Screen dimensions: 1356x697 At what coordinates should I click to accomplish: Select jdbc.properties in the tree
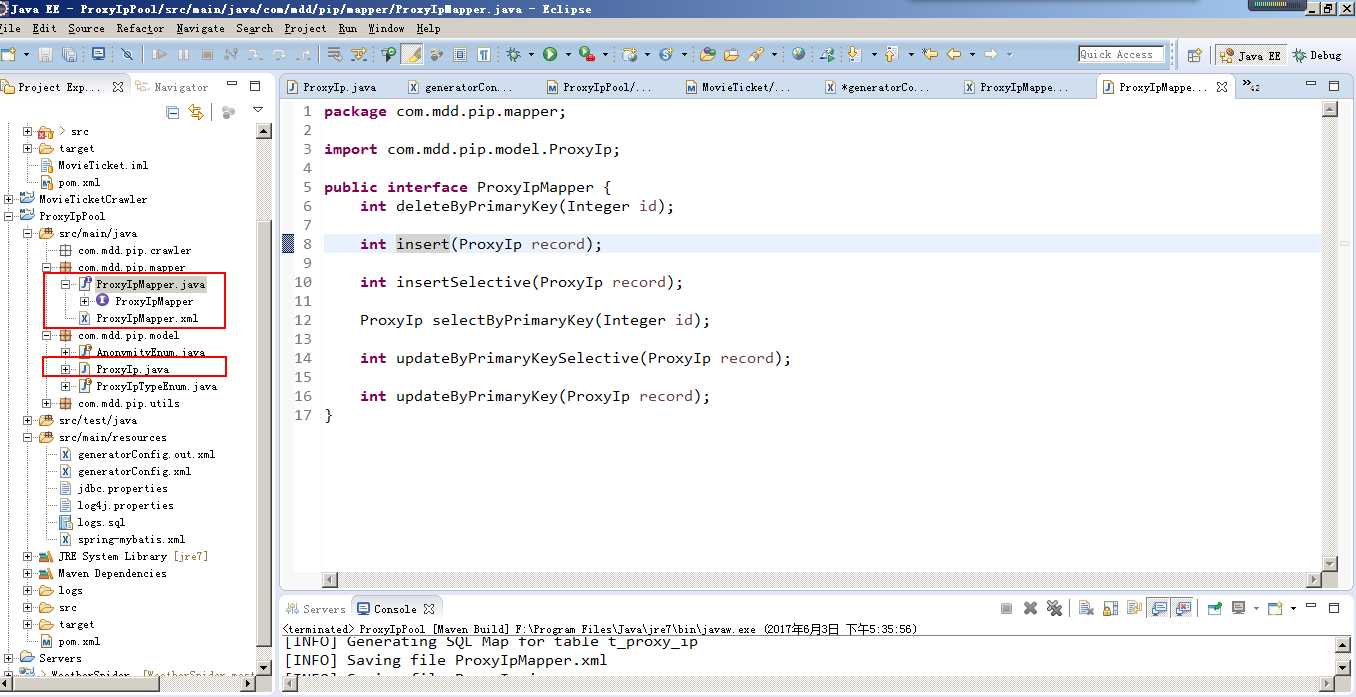(x=123, y=488)
